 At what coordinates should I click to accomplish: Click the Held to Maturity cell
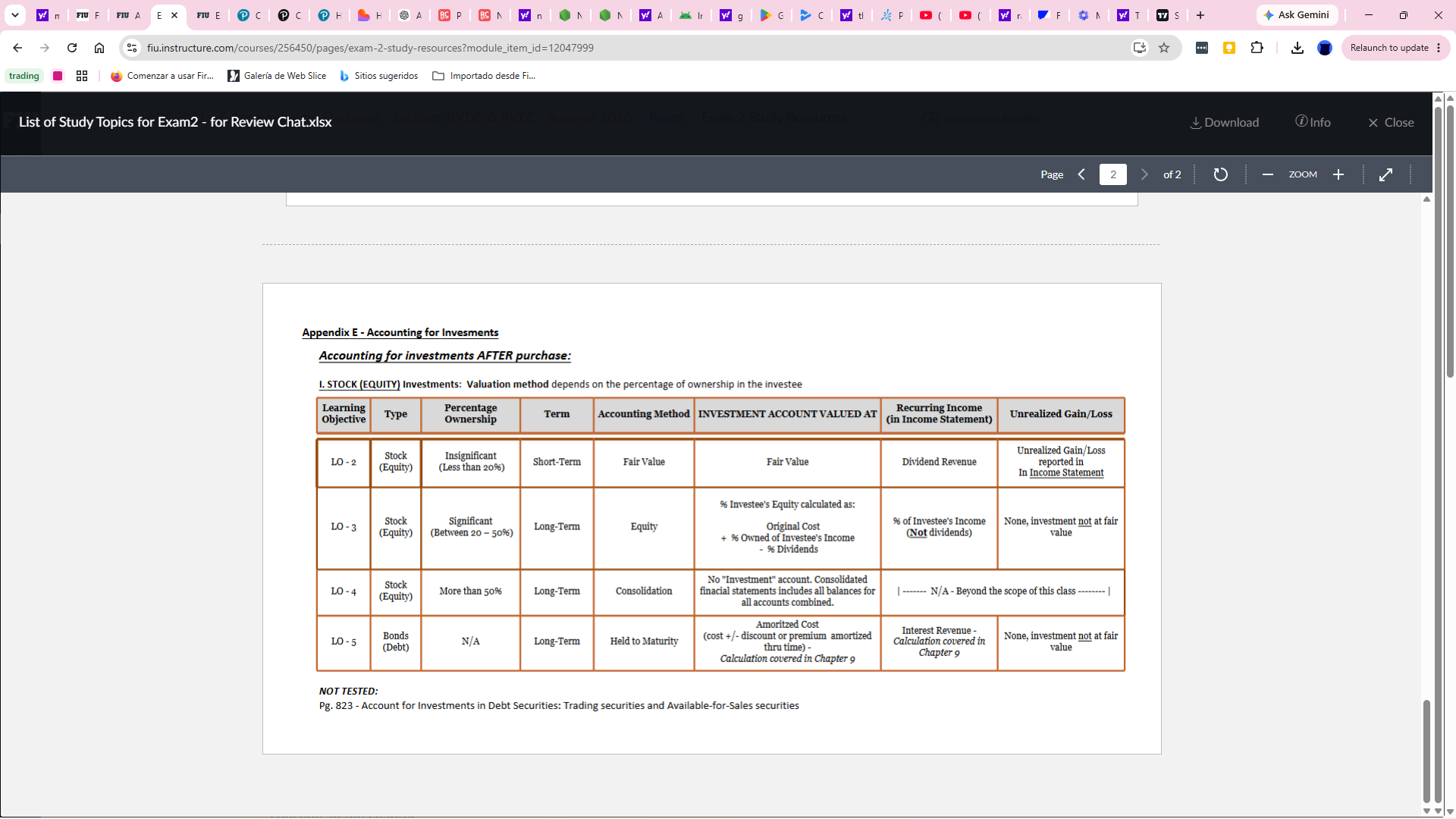(x=644, y=642)
